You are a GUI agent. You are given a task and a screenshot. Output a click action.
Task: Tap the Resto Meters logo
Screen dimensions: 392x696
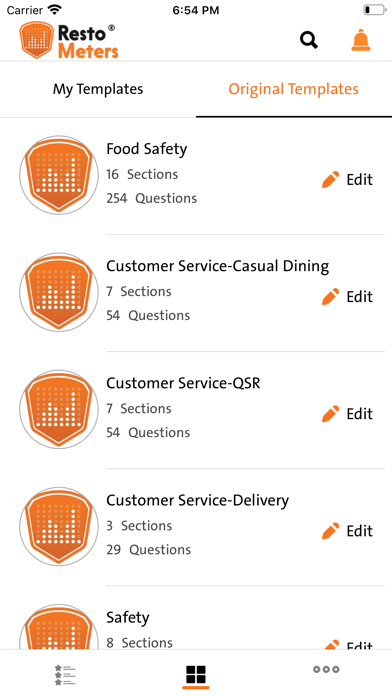[x=69, y=41]
